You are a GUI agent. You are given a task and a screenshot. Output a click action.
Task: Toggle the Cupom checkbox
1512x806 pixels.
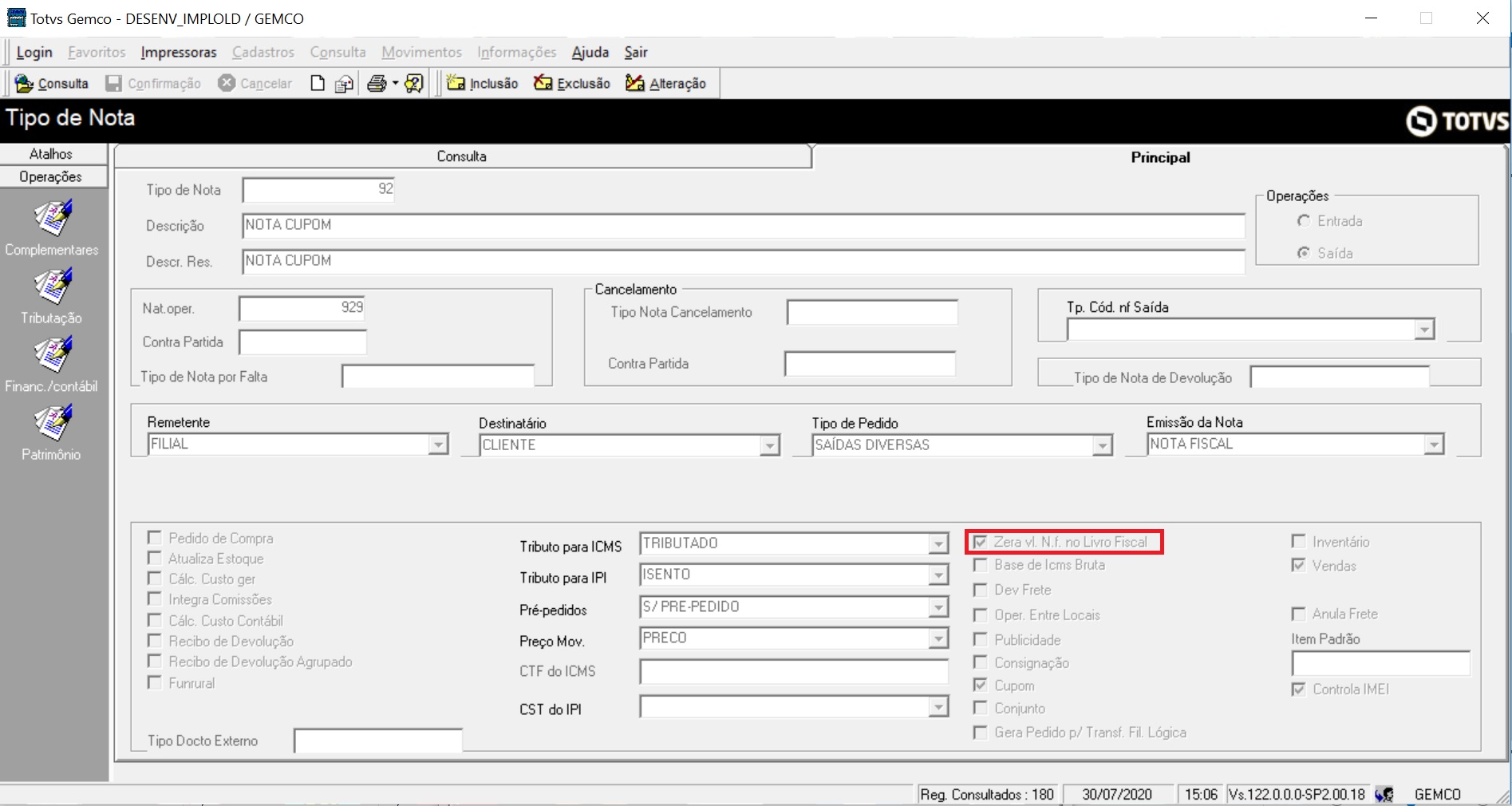980,685
